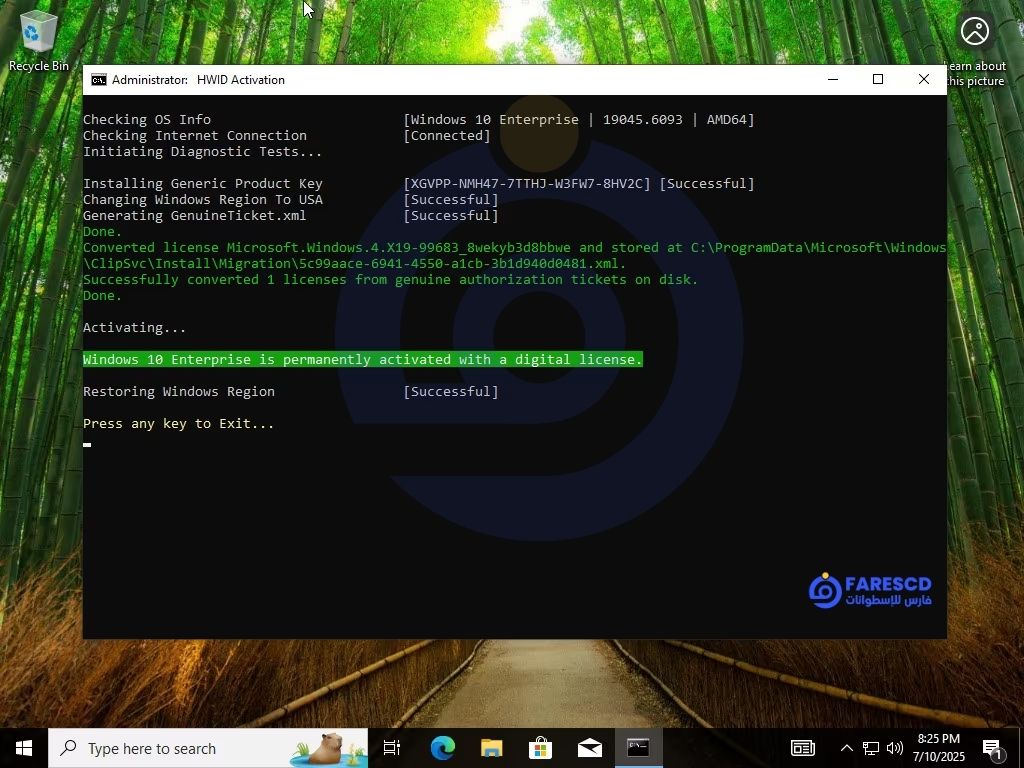This screenshot has width=1024, height=768.
Task: Open the Windows Start menu
Action: (24, 748)
